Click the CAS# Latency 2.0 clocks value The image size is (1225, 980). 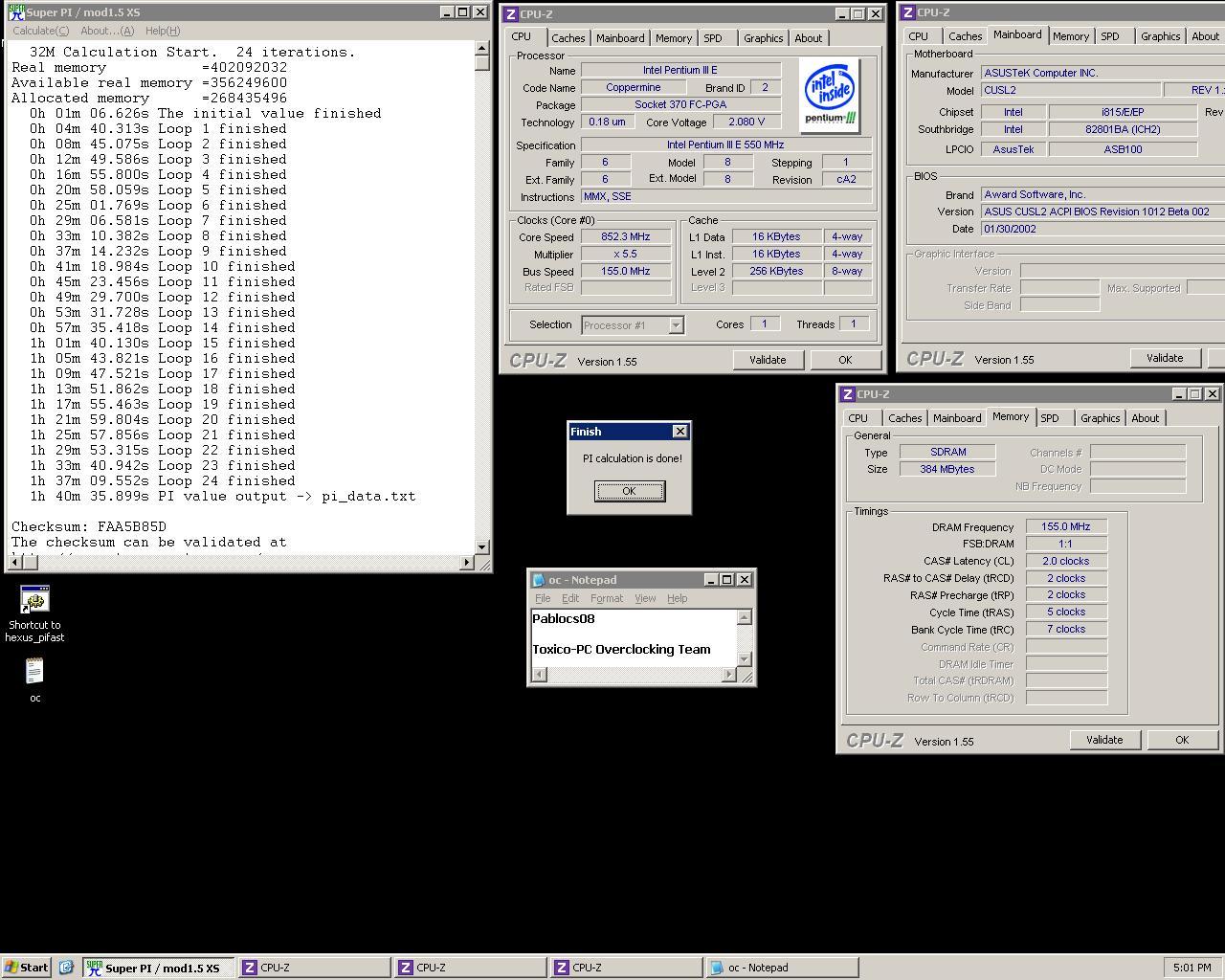pyautogui.click(x=1066, y=561)
